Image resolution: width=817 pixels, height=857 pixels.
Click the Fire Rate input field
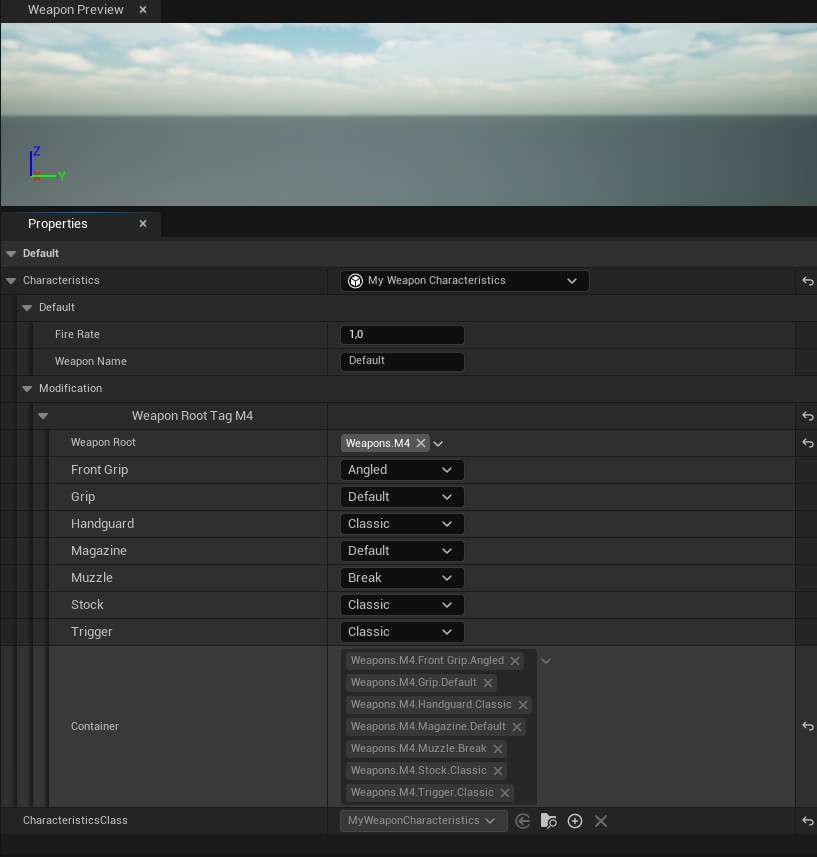click(402, 334)
